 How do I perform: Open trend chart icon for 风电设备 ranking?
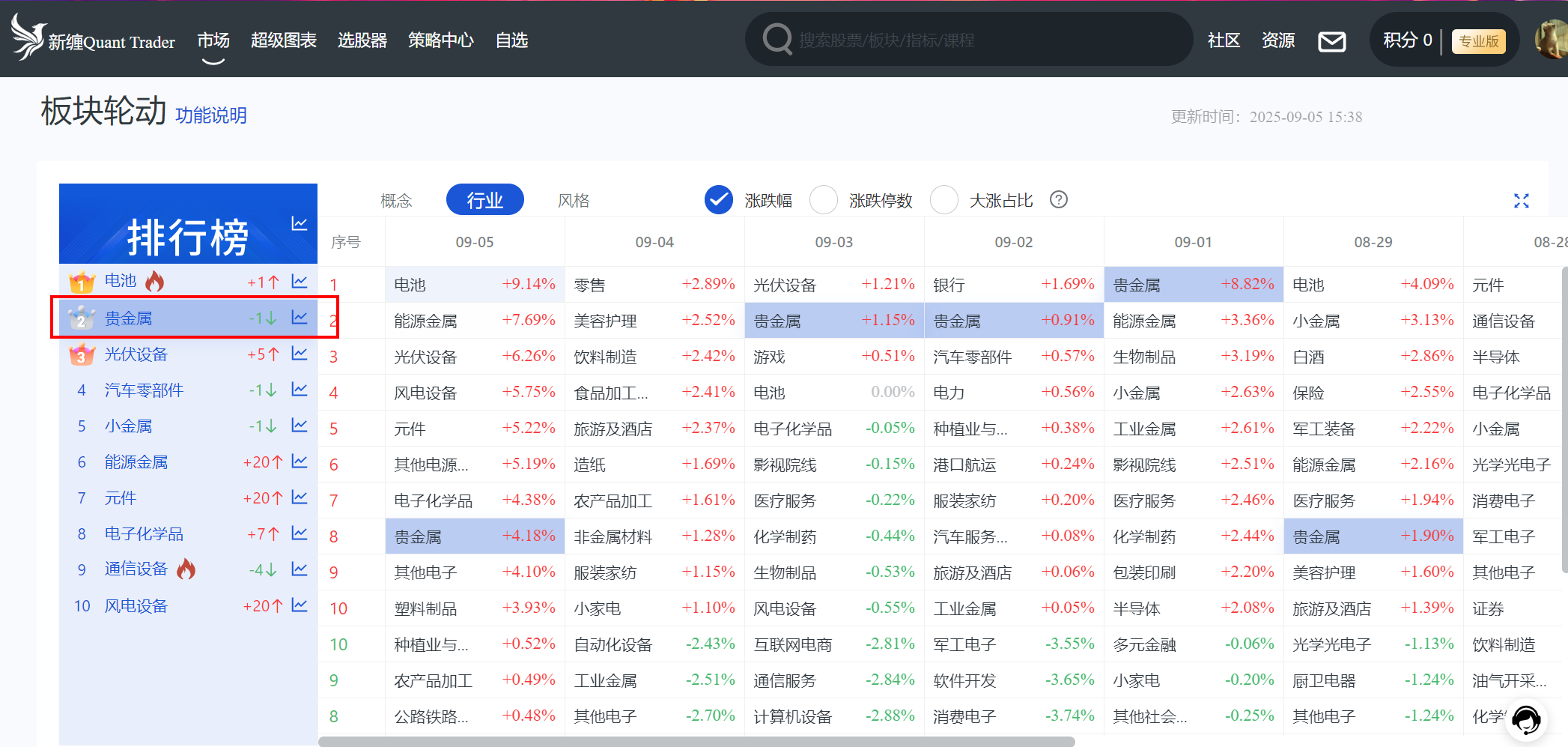click(x=300, y=605)
